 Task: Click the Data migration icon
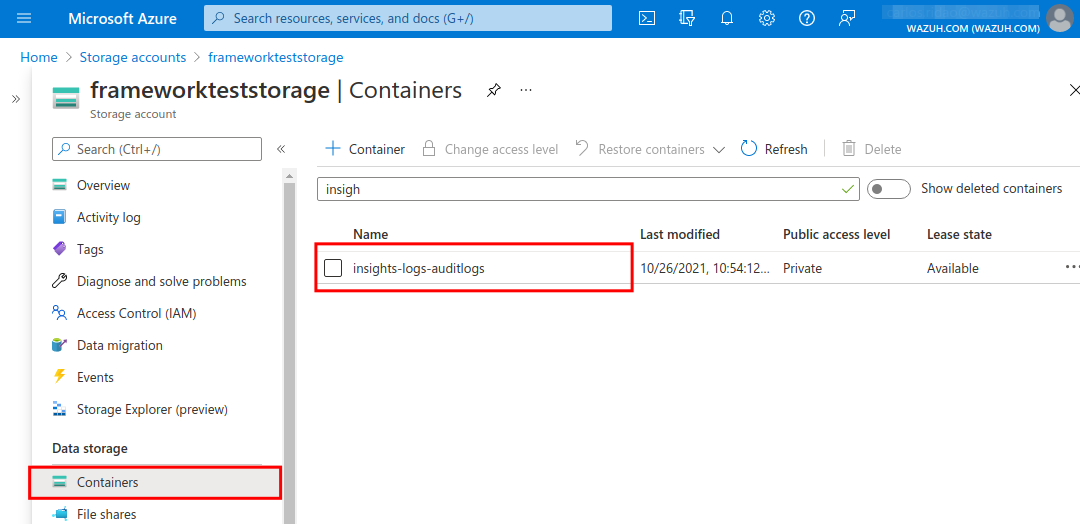pyautogui.click(x=60, y=345)
